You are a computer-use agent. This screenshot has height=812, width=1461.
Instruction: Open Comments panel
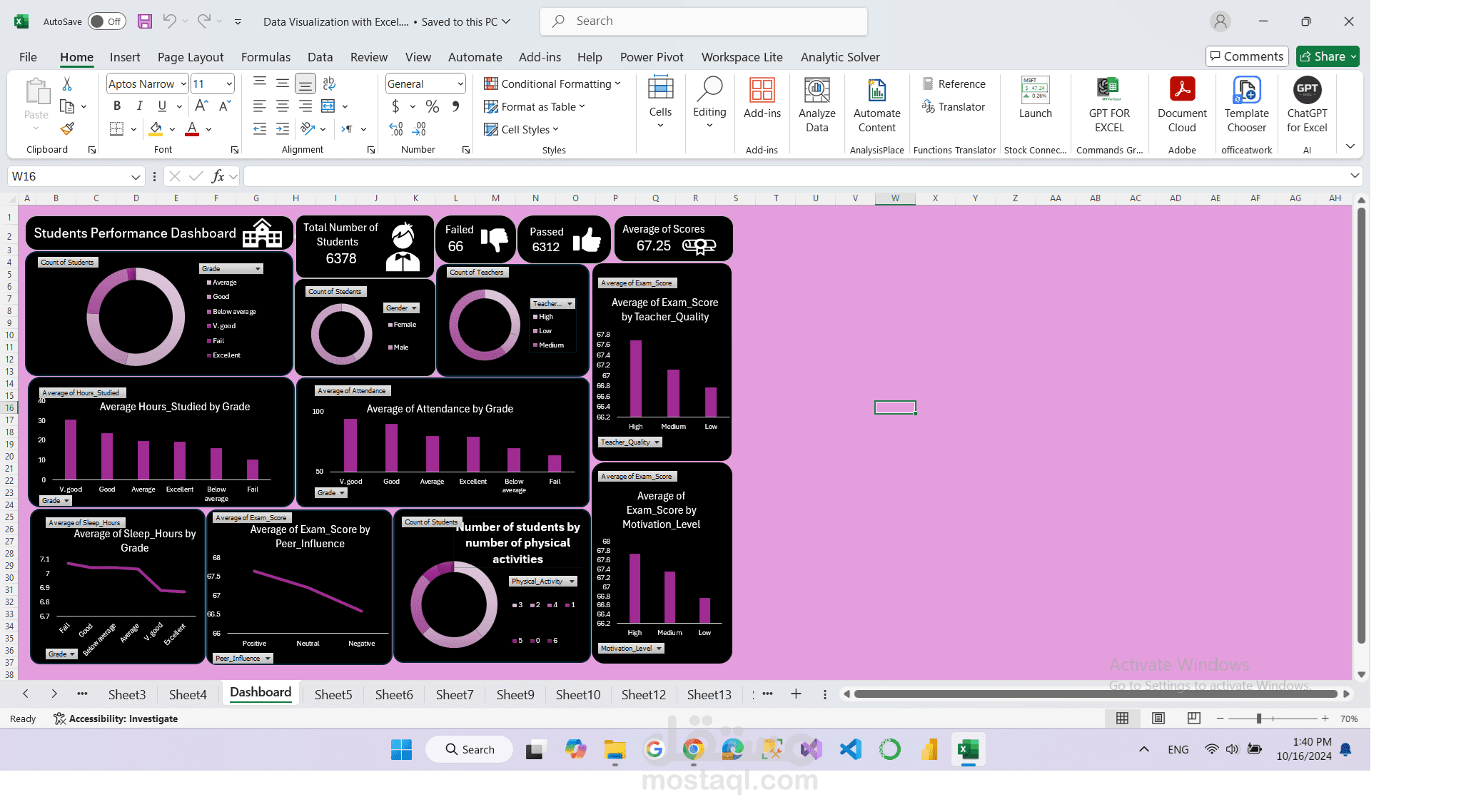pos(1246,56)
